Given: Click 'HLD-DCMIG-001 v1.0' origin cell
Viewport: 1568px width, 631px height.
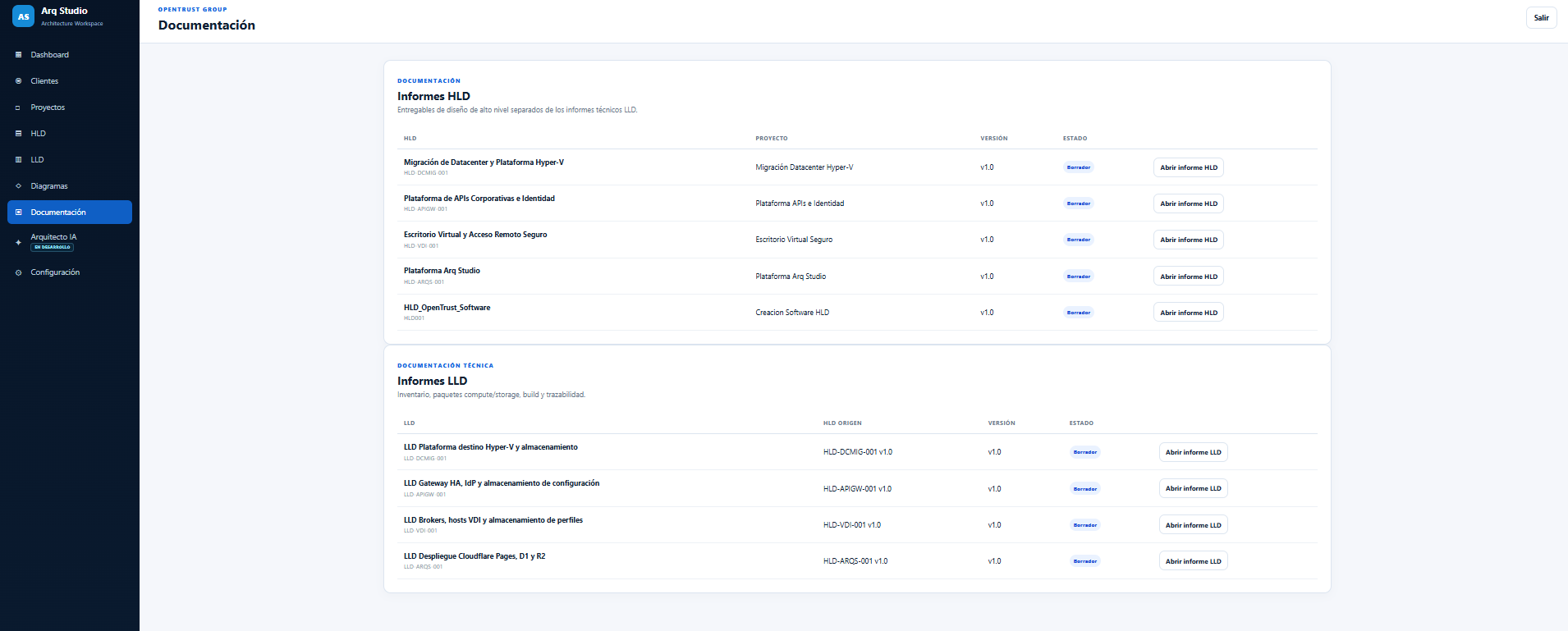Looking at the screenshot, I should 858,452.
